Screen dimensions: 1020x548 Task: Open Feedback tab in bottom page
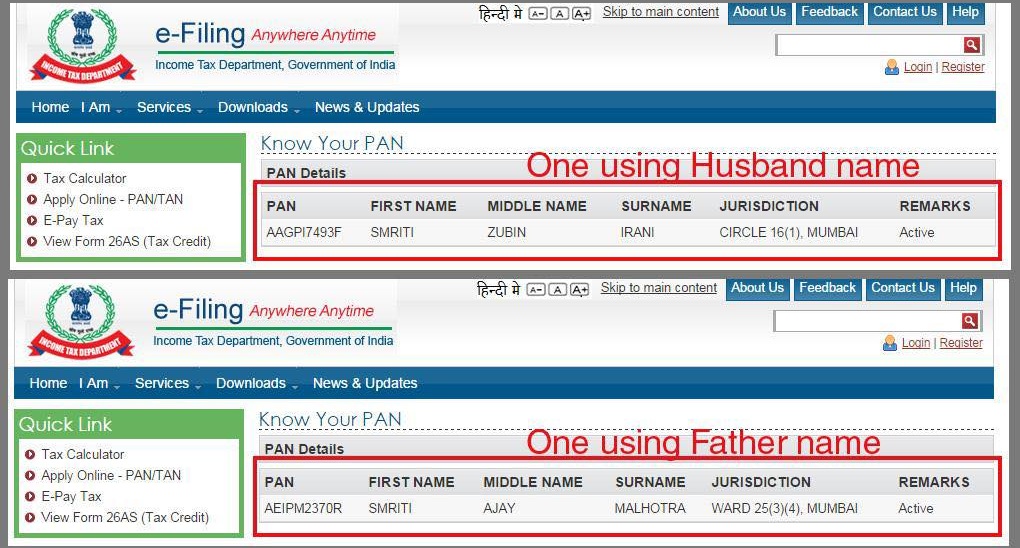[827, 288]
